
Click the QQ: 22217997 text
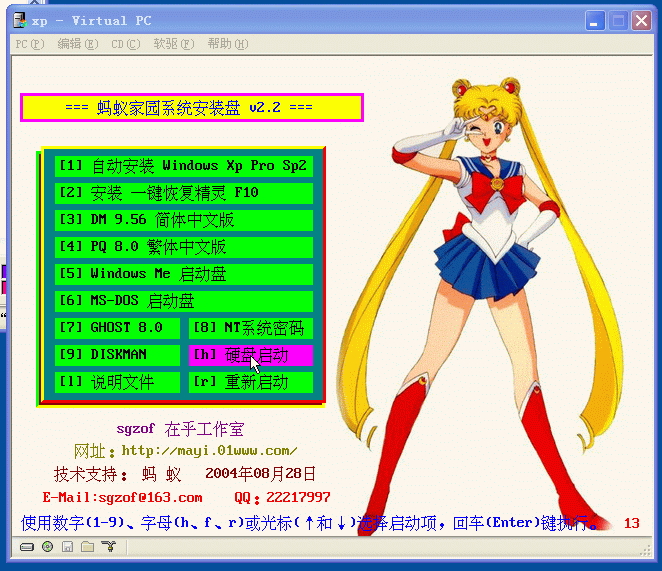tap(282, 498)
